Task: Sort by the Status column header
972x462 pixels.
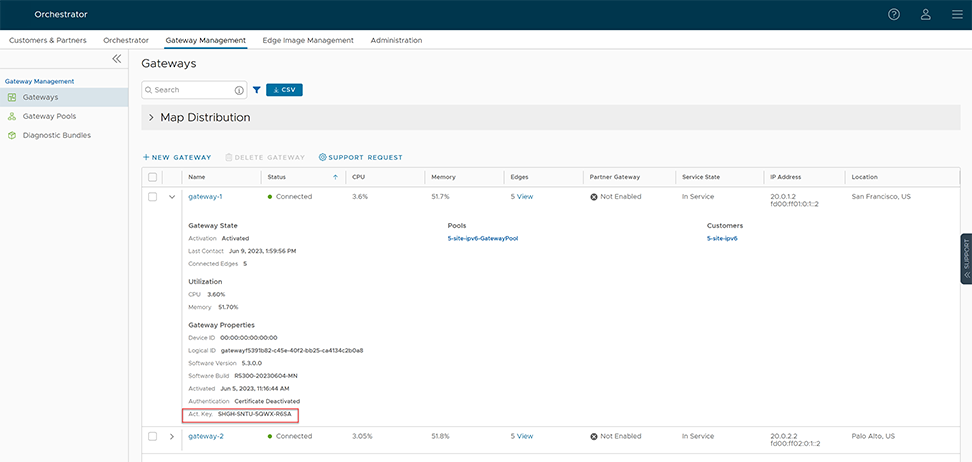Action: tap(277, 177)
